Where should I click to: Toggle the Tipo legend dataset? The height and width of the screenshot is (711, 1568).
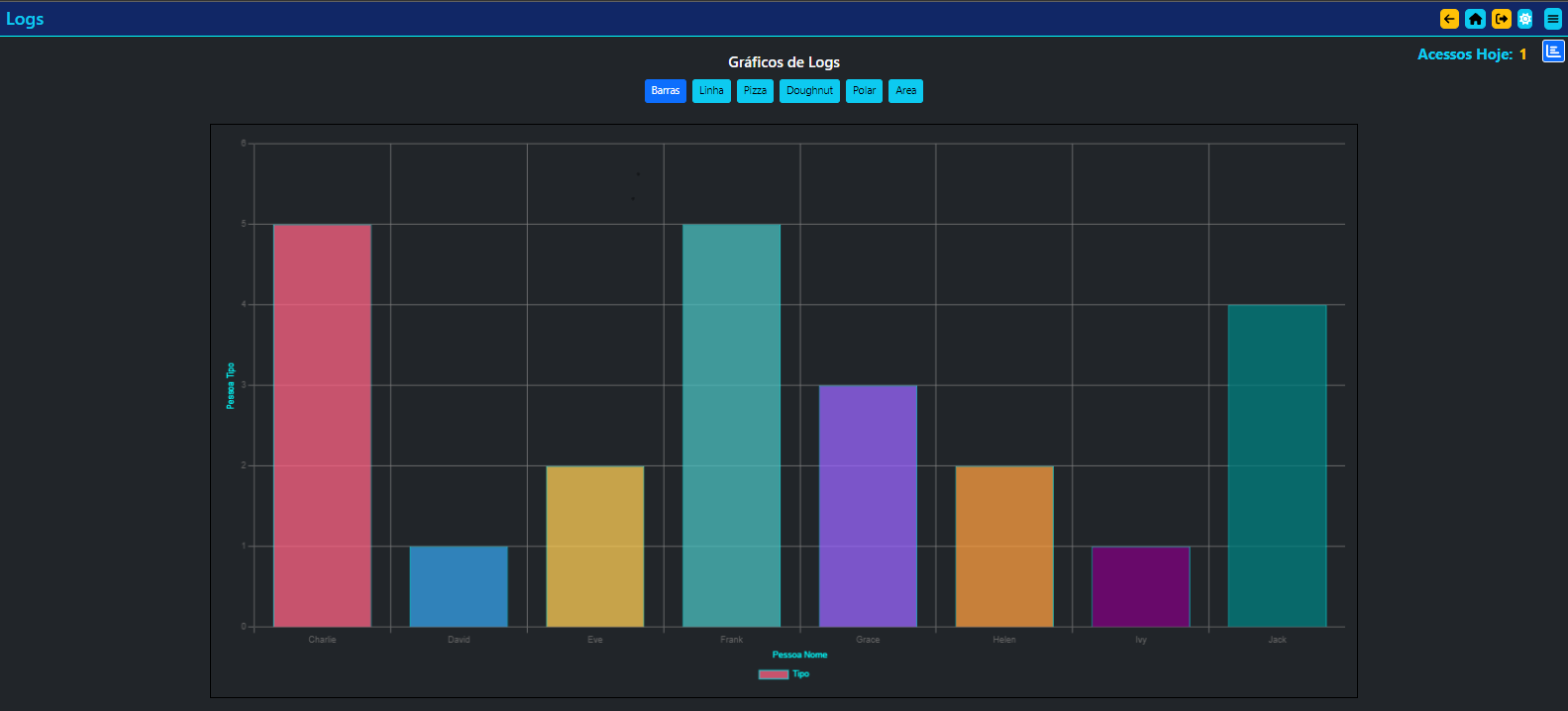[800, 674]
